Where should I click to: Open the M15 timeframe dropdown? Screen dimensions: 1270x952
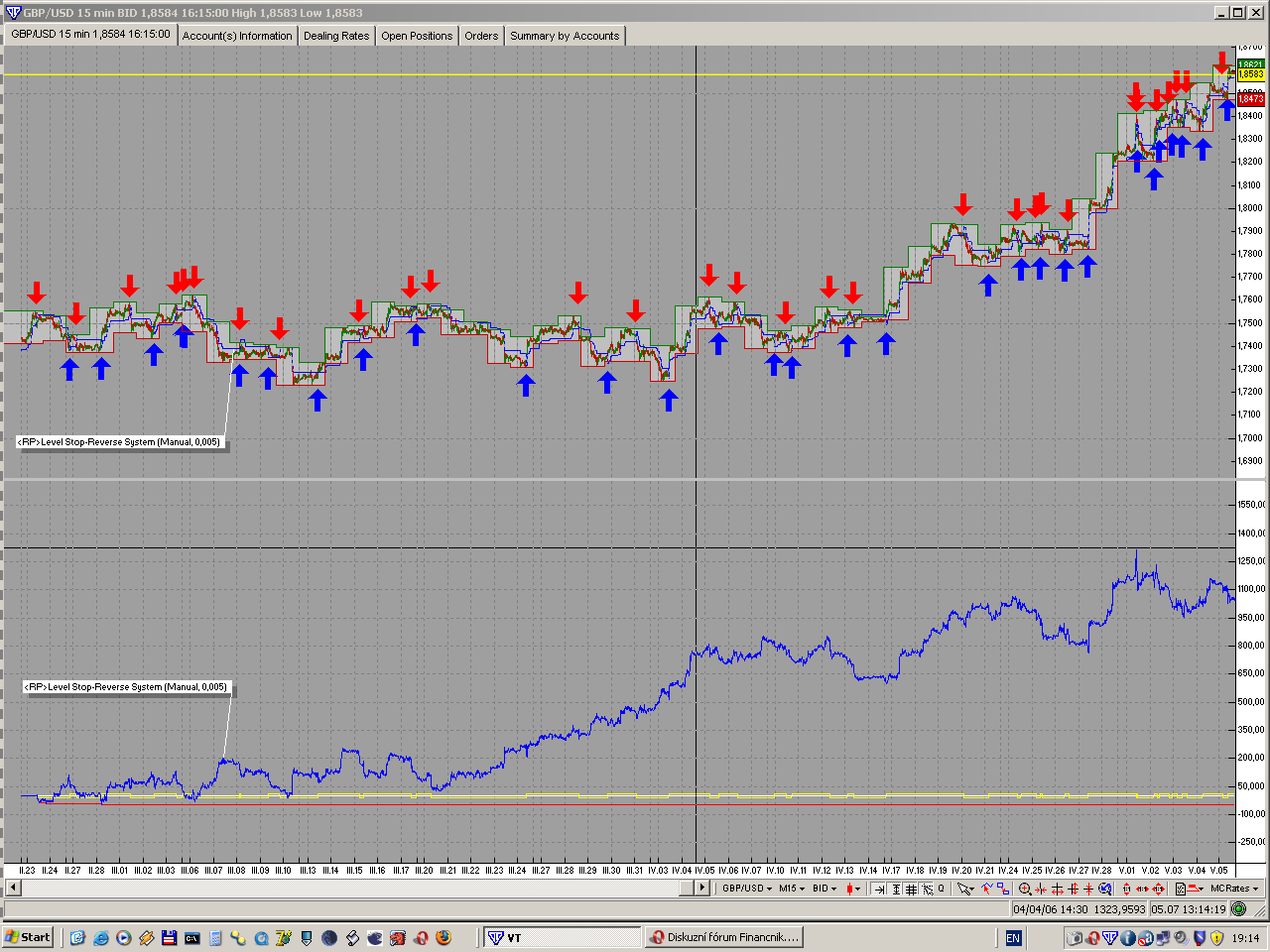coord(791,889)
